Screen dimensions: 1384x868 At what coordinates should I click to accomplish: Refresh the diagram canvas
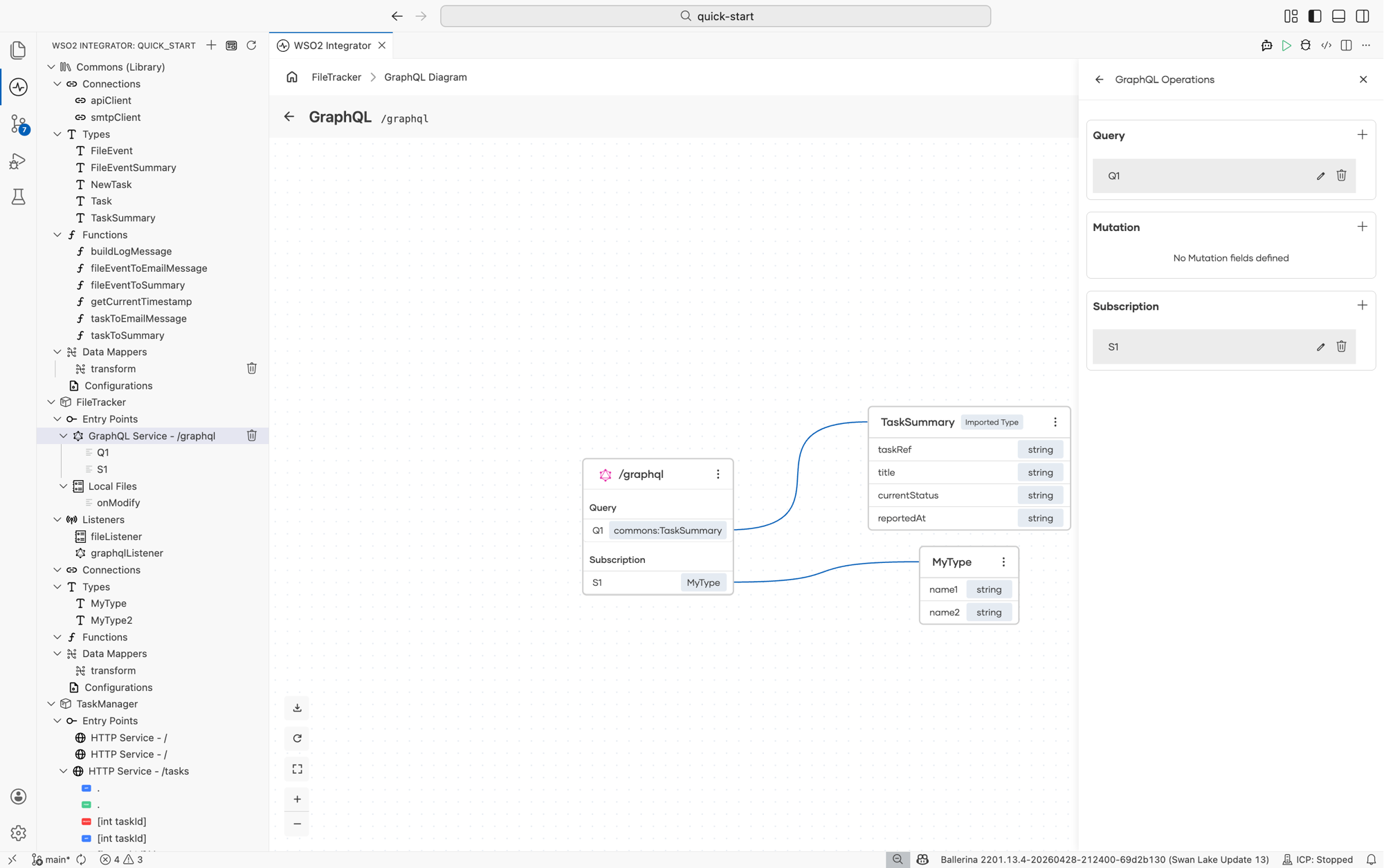tap(298, 738)
